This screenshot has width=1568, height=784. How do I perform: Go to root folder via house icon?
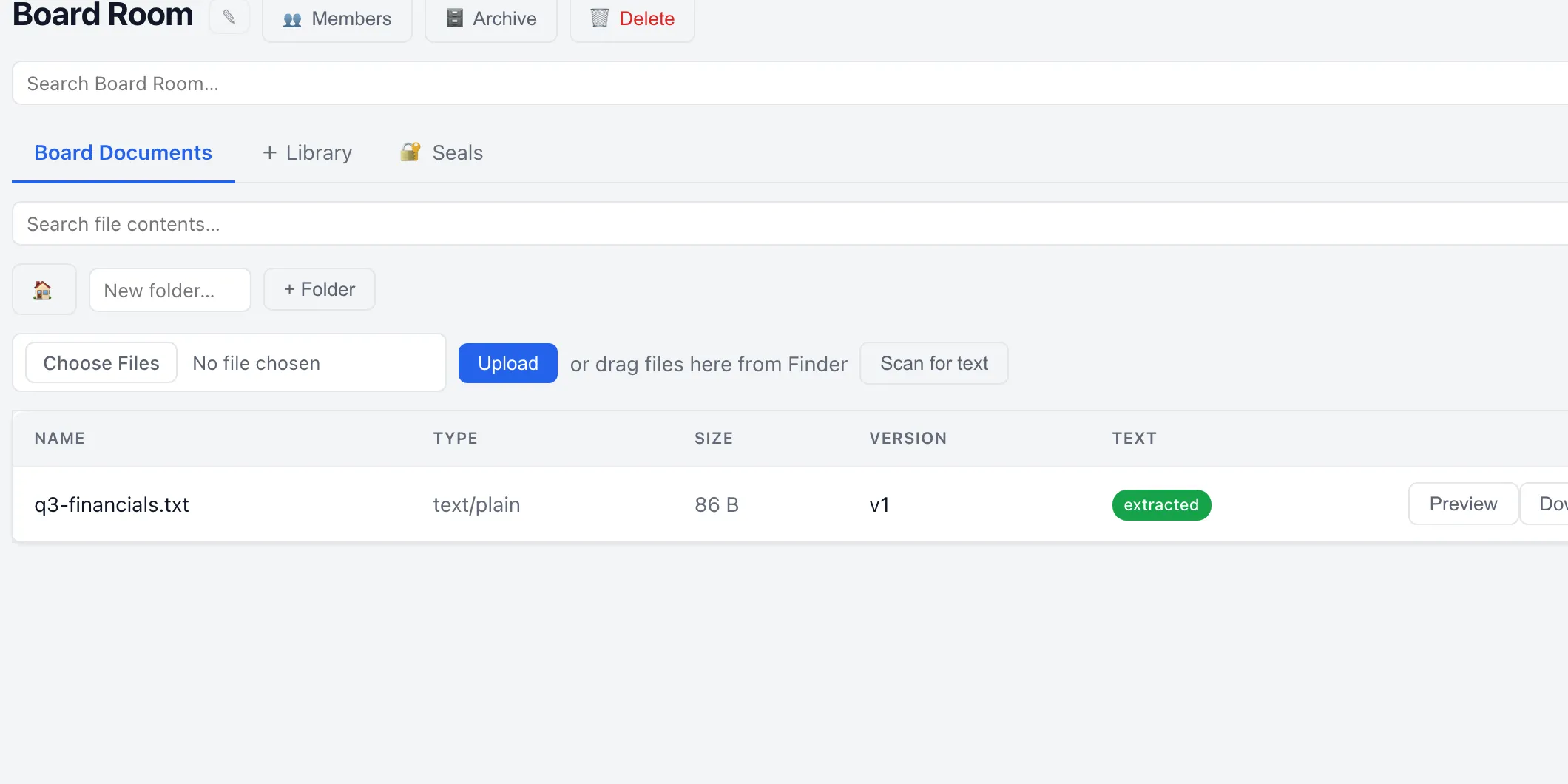(x=44, y=289)
